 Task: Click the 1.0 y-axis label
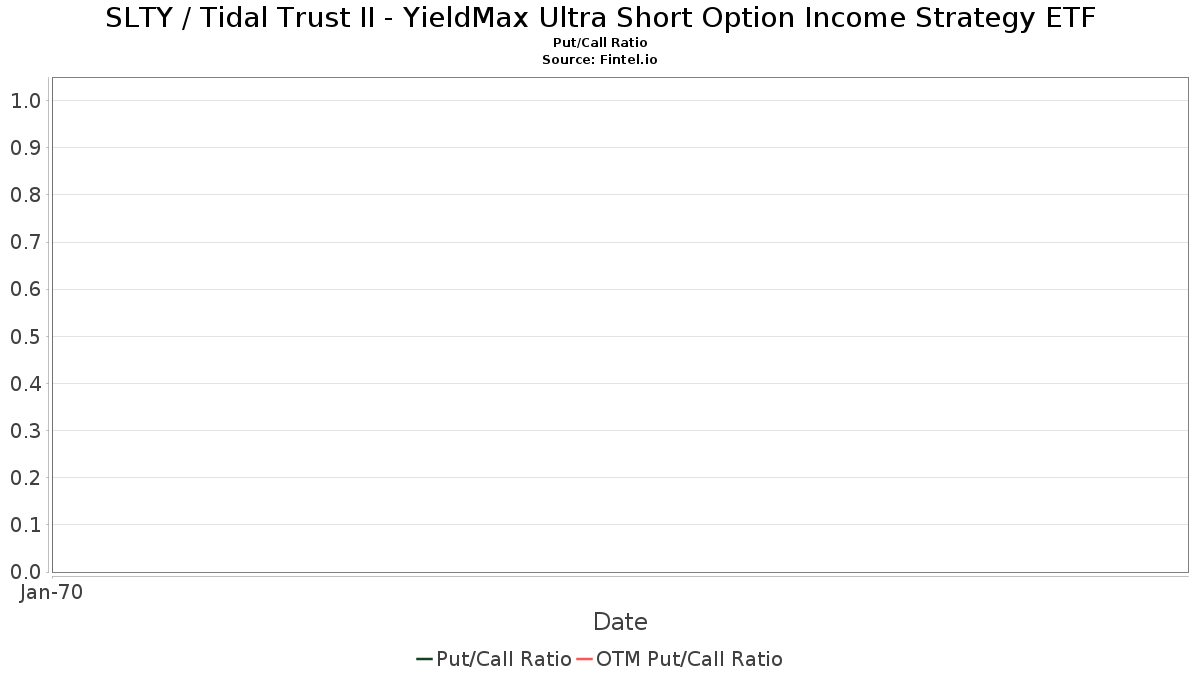point(25,100)
